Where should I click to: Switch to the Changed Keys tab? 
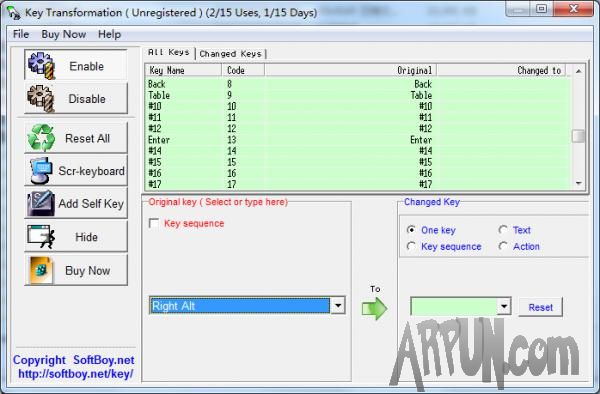pos(230,54)
